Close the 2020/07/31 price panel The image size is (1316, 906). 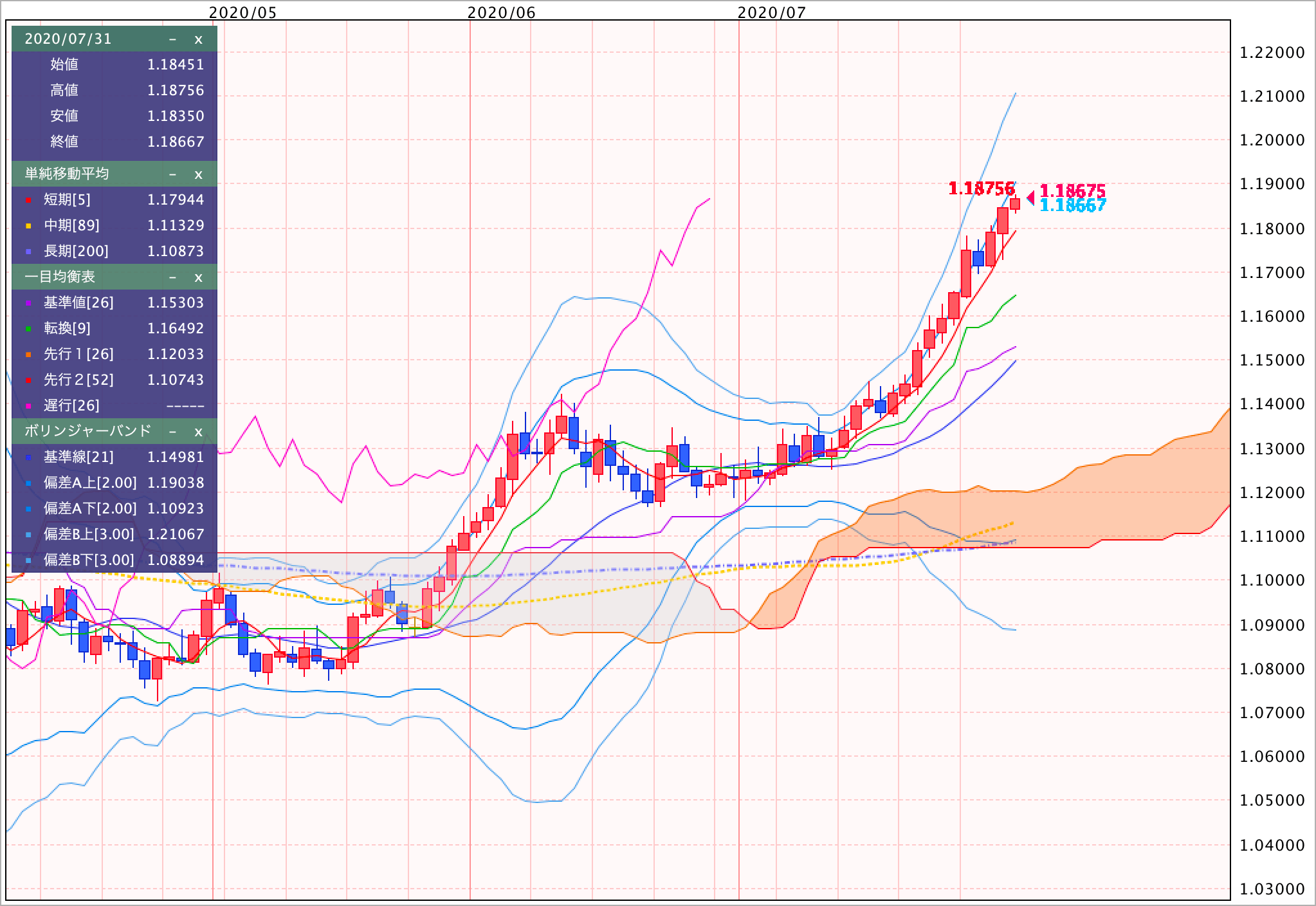tap(198, 39)
